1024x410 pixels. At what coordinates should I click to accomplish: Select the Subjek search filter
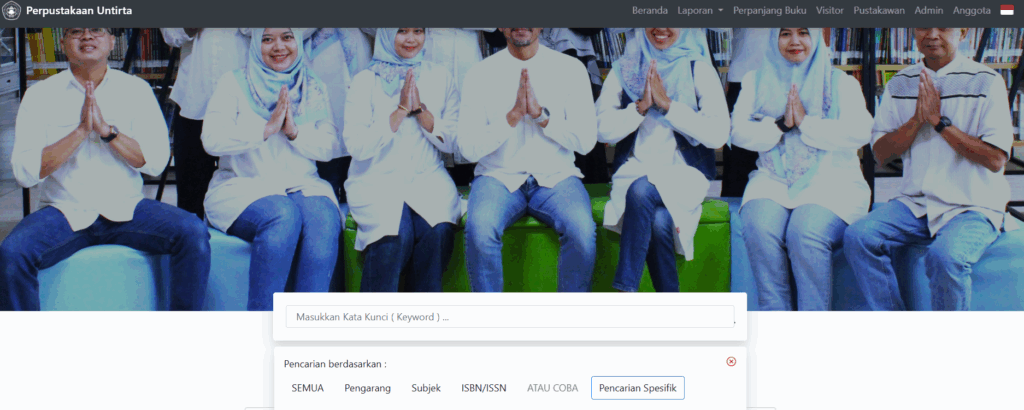[426, 388]
